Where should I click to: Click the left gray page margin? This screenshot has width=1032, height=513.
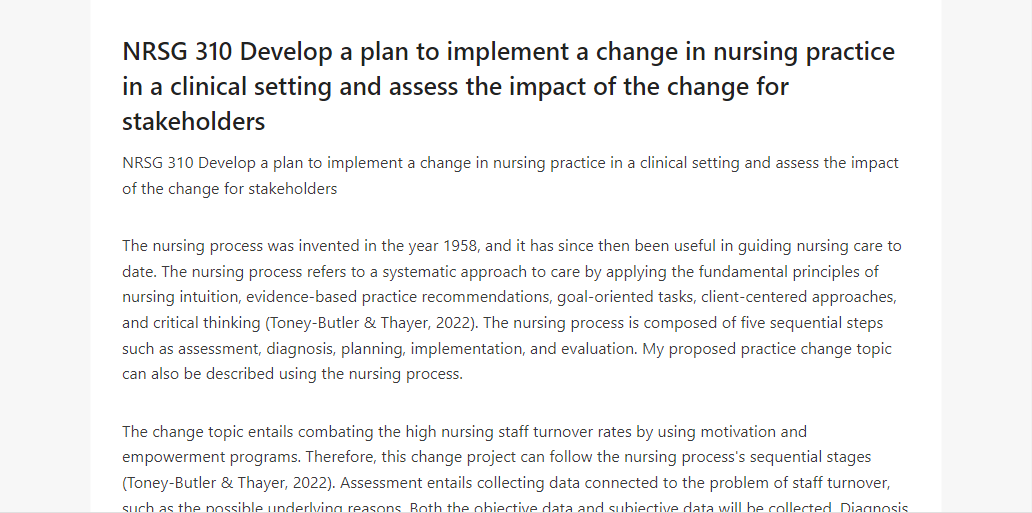point(45,256)
